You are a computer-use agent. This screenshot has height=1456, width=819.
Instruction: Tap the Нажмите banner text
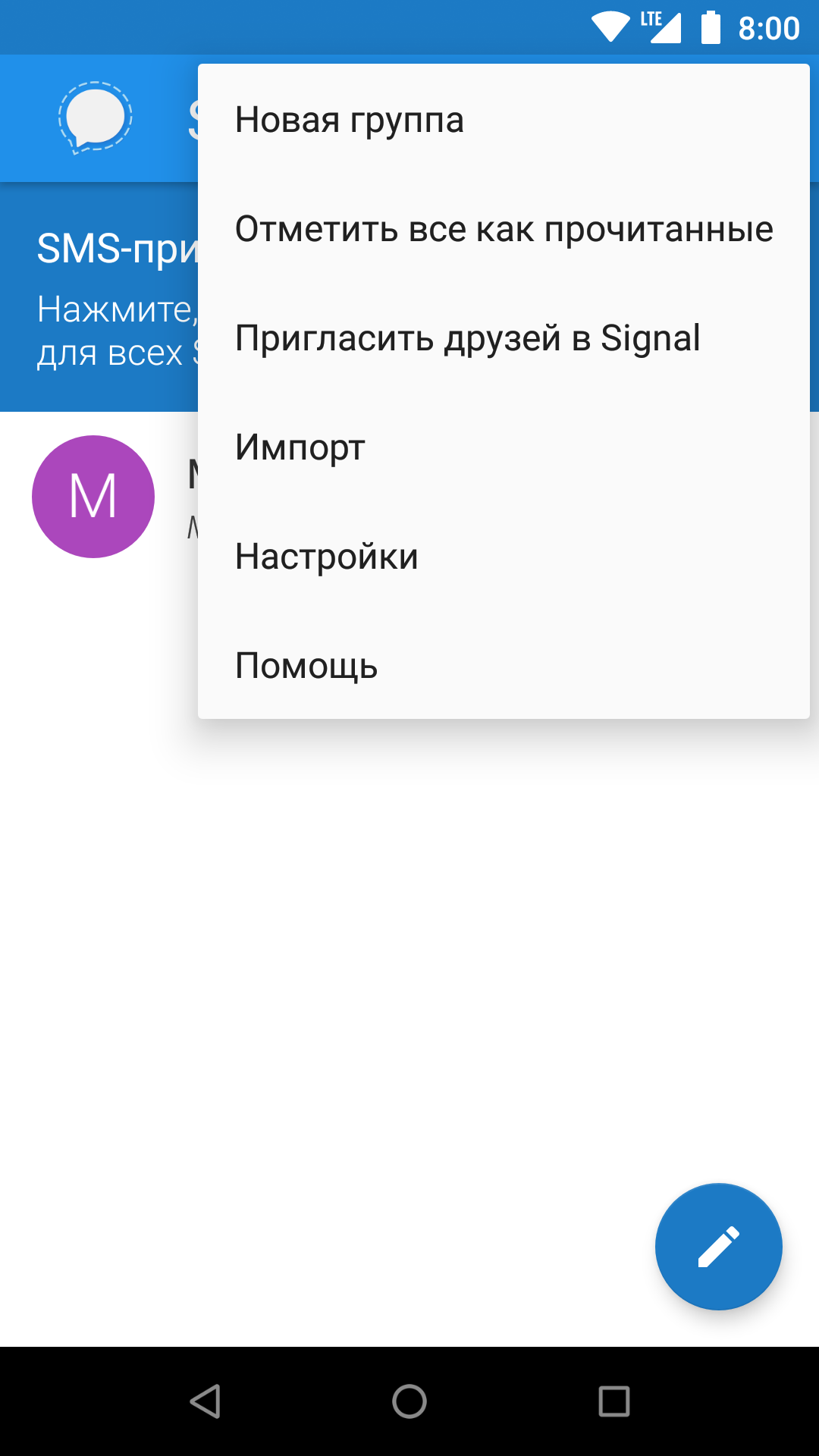click(x=118, y=309)
